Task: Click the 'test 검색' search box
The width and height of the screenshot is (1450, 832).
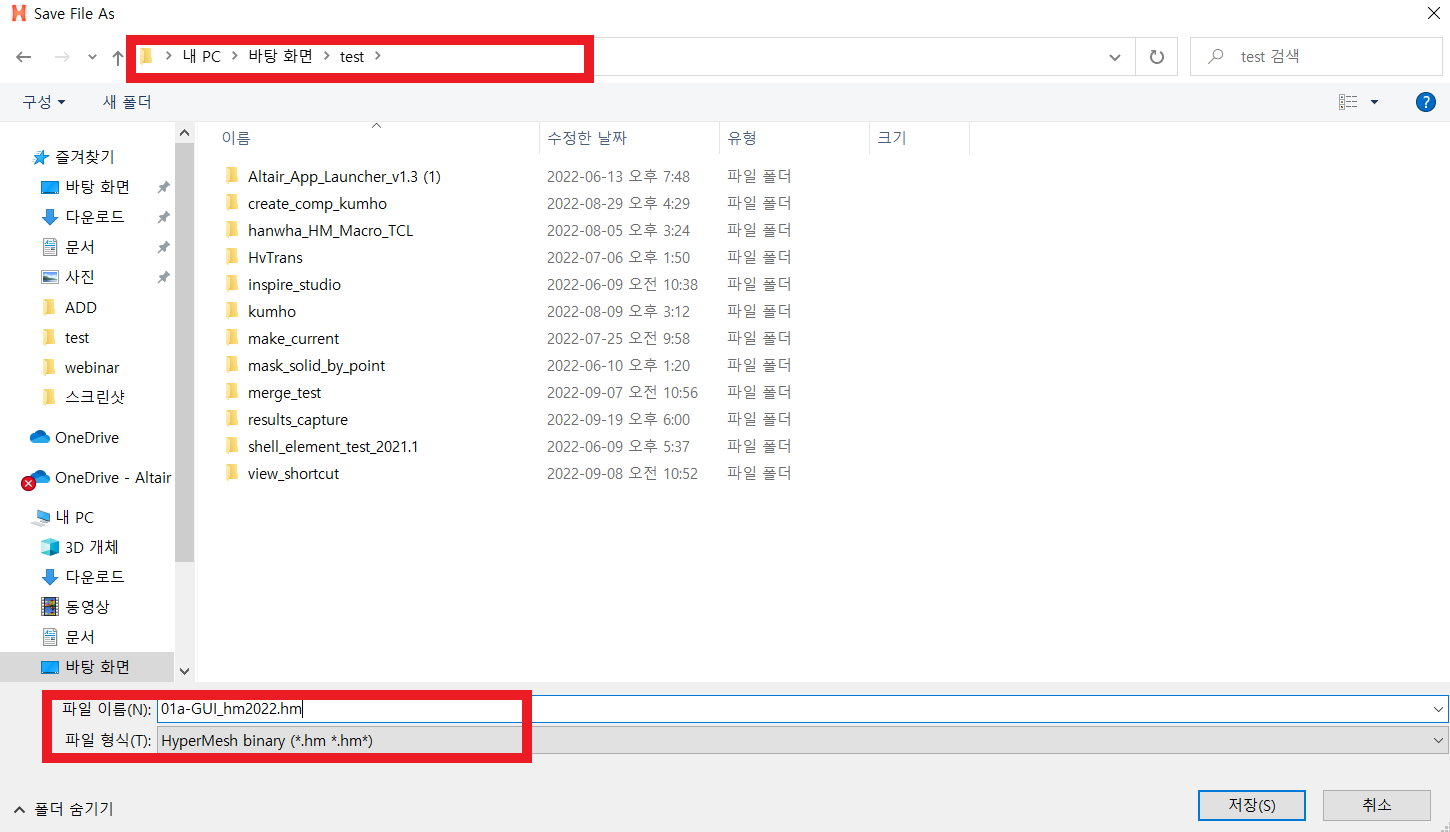Action: coord(1316,57)
